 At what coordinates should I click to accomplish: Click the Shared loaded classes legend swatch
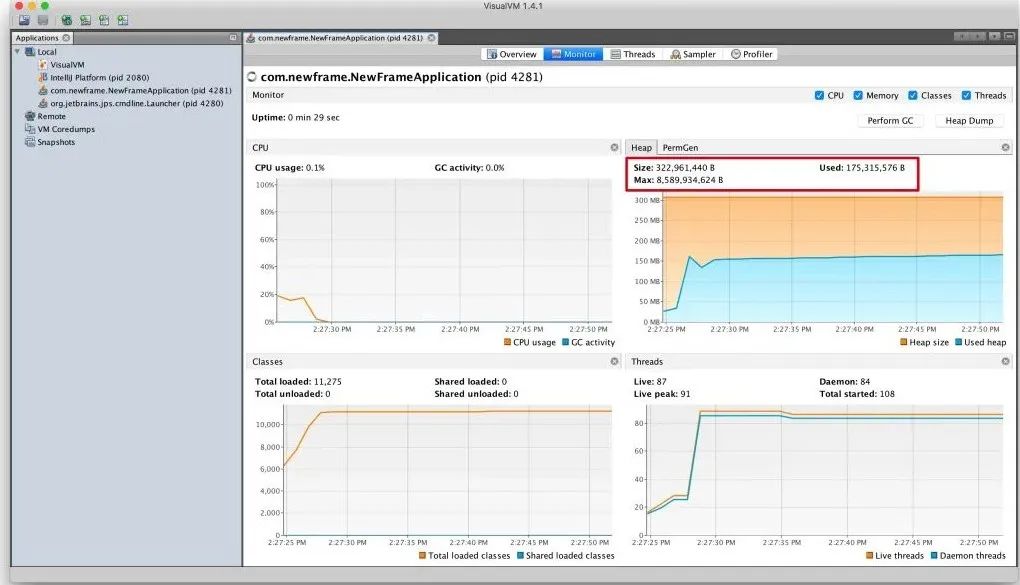pyautogui.click(x=520, y=556)
